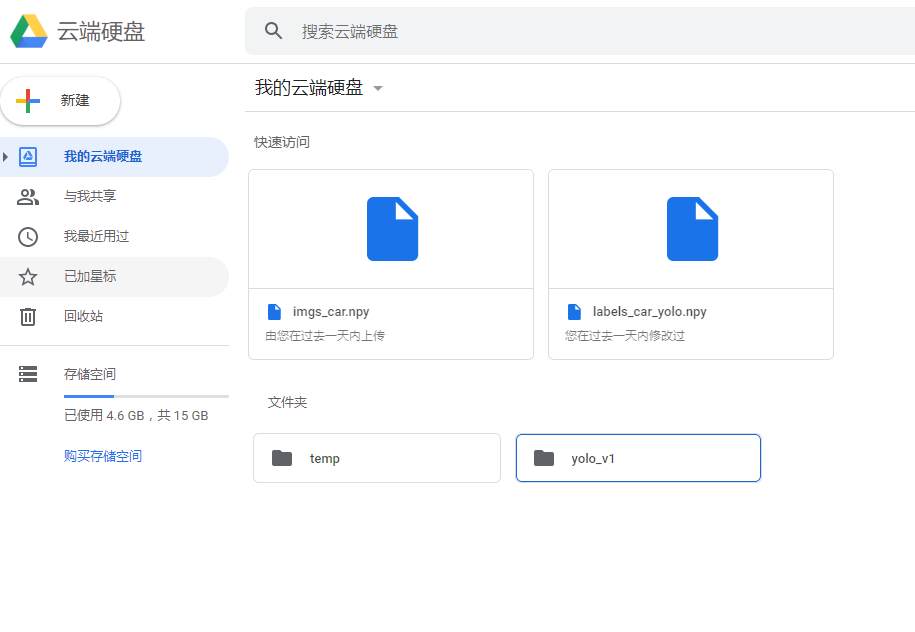Click the 由您在过去一天内上传 caption
915x632 pixels.
tap(325, 336)
